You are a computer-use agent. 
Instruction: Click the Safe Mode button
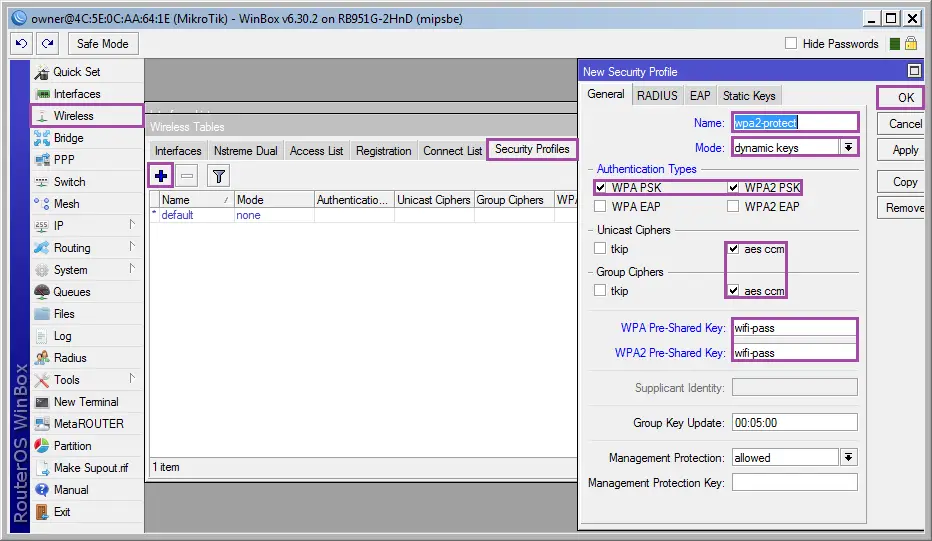pyautogui.click(x=103, y=43)
